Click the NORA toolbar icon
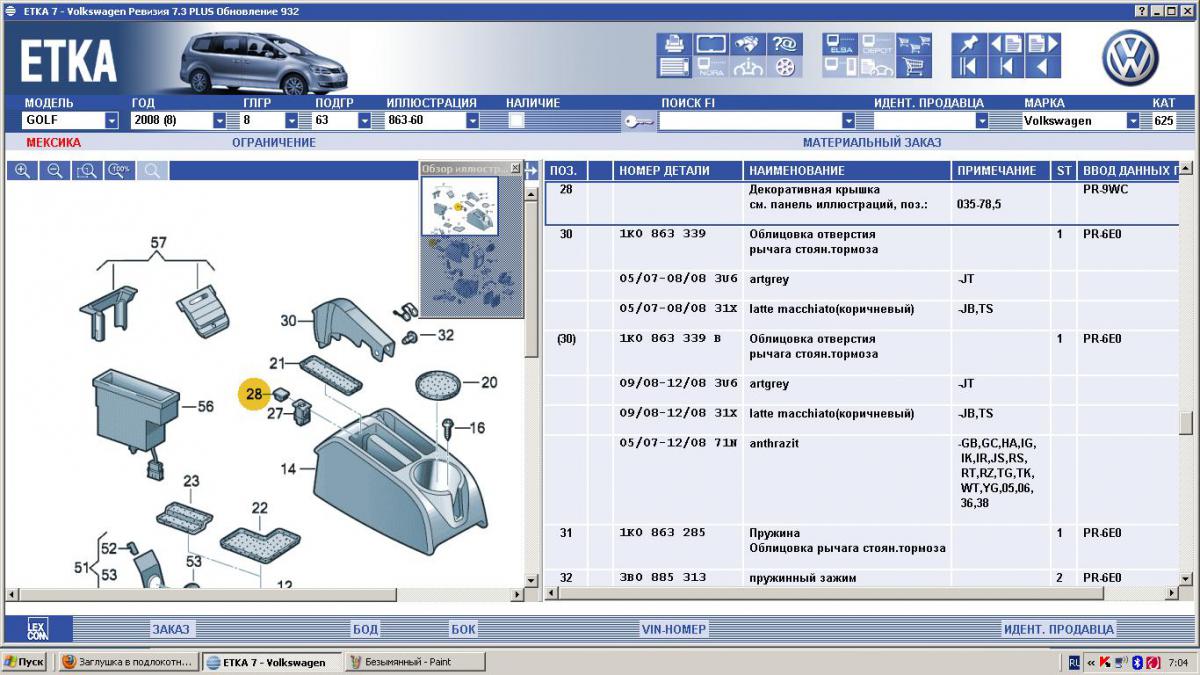The width and height of the screenshot is (1200, 675). click(x=711, y=67)
